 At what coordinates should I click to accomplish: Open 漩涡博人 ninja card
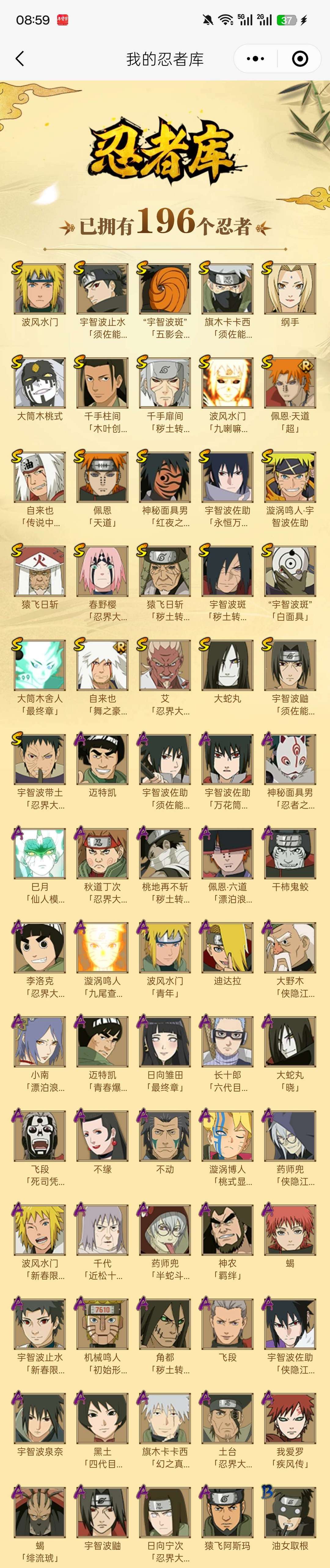227,1136
